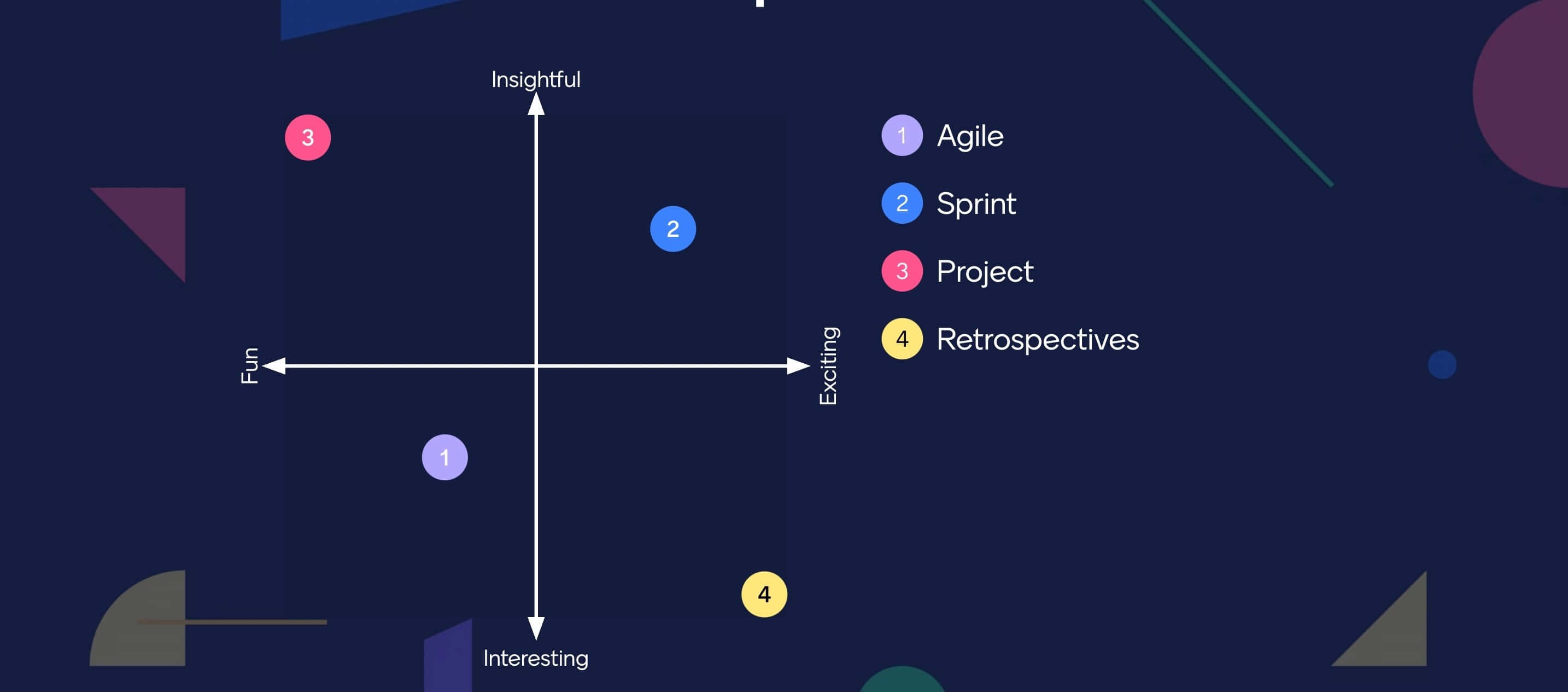The image size is (1568, 692).
Task: Click the upward arrowhead below Insightful
Action: click(x=536, y=103)
